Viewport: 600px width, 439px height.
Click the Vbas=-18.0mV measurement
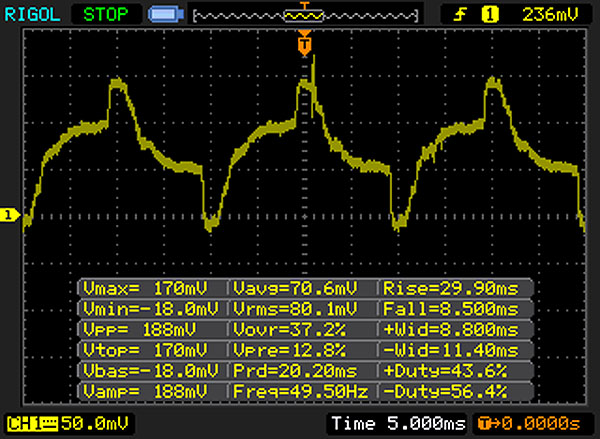tap(153, 371)
